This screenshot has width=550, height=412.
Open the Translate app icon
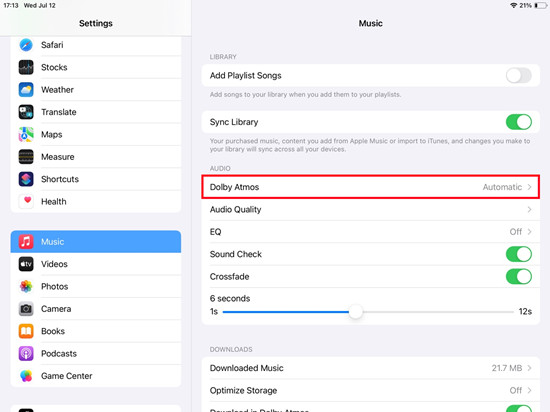tap(26, 112)
